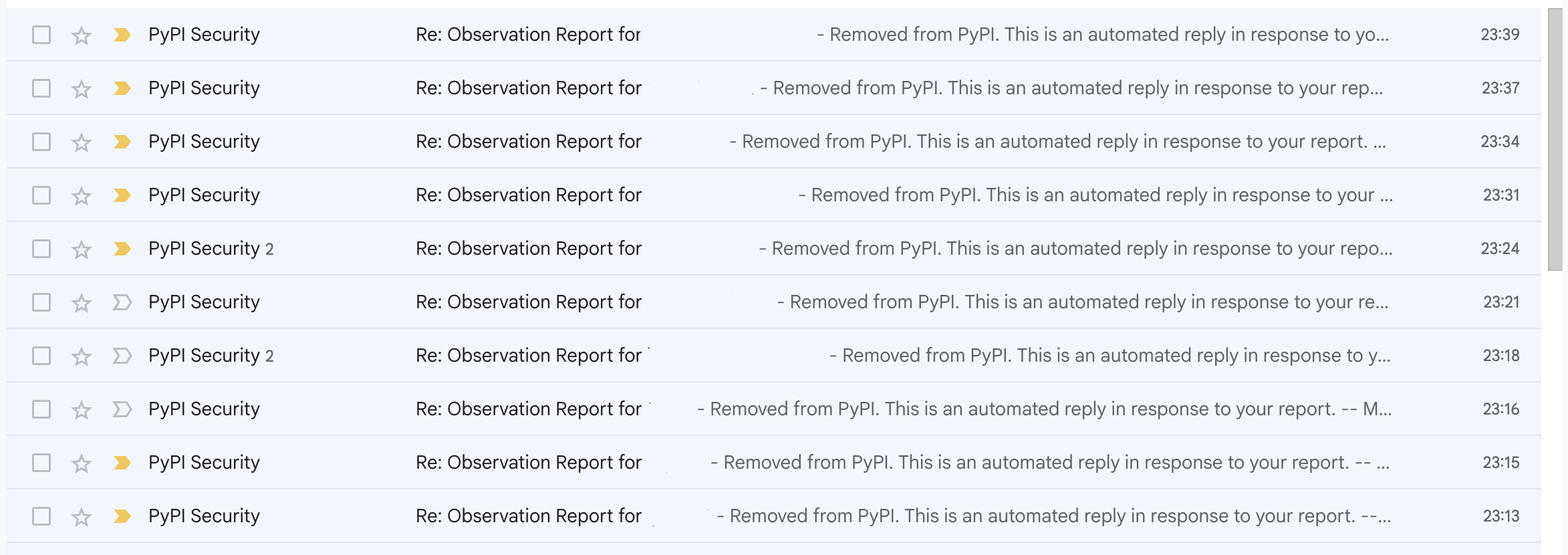Toggle importance marker on the 23:31 email

pyautogui.click(x=122, y=195)
